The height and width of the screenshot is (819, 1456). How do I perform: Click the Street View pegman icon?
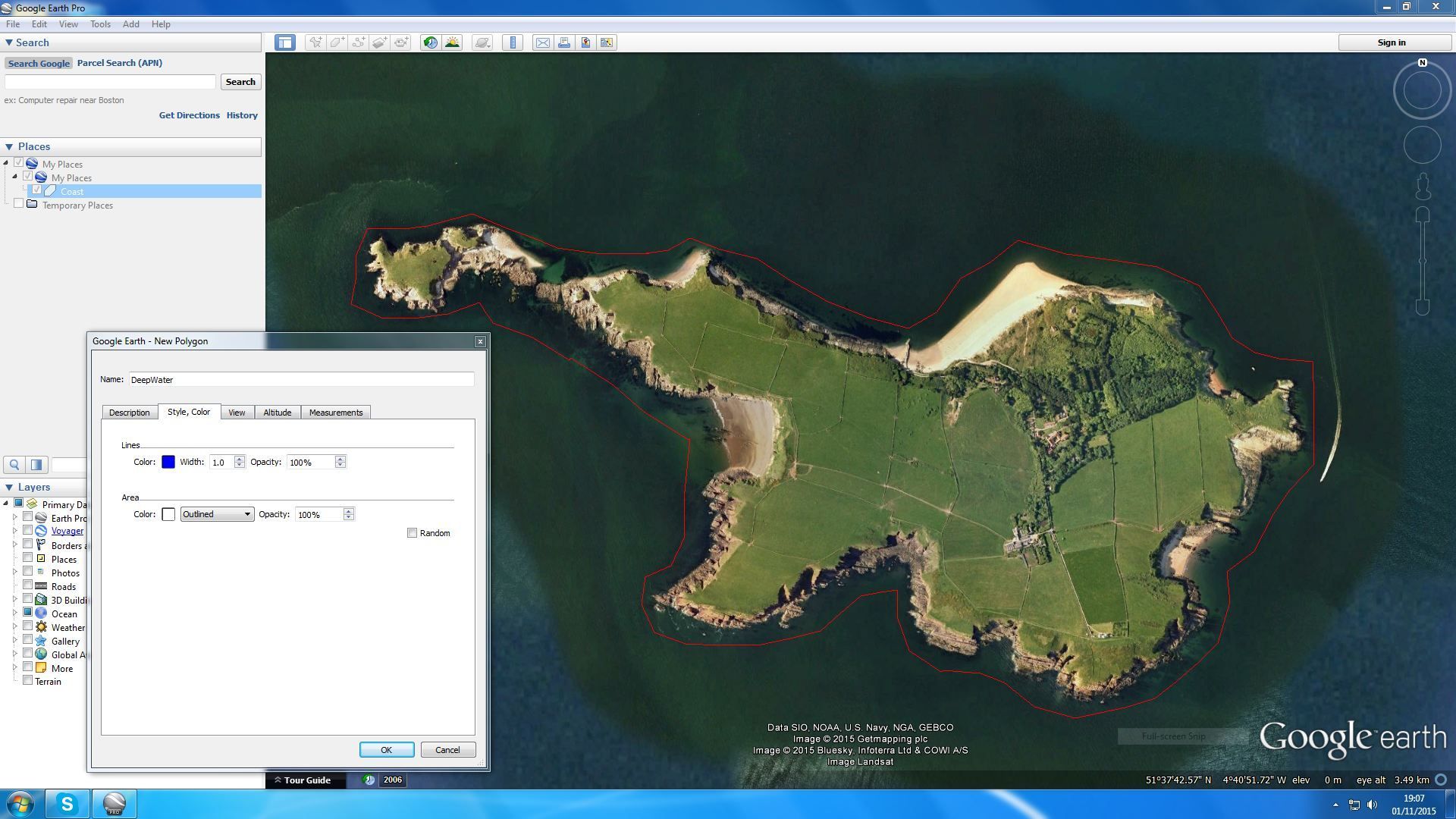point(1423,185)
